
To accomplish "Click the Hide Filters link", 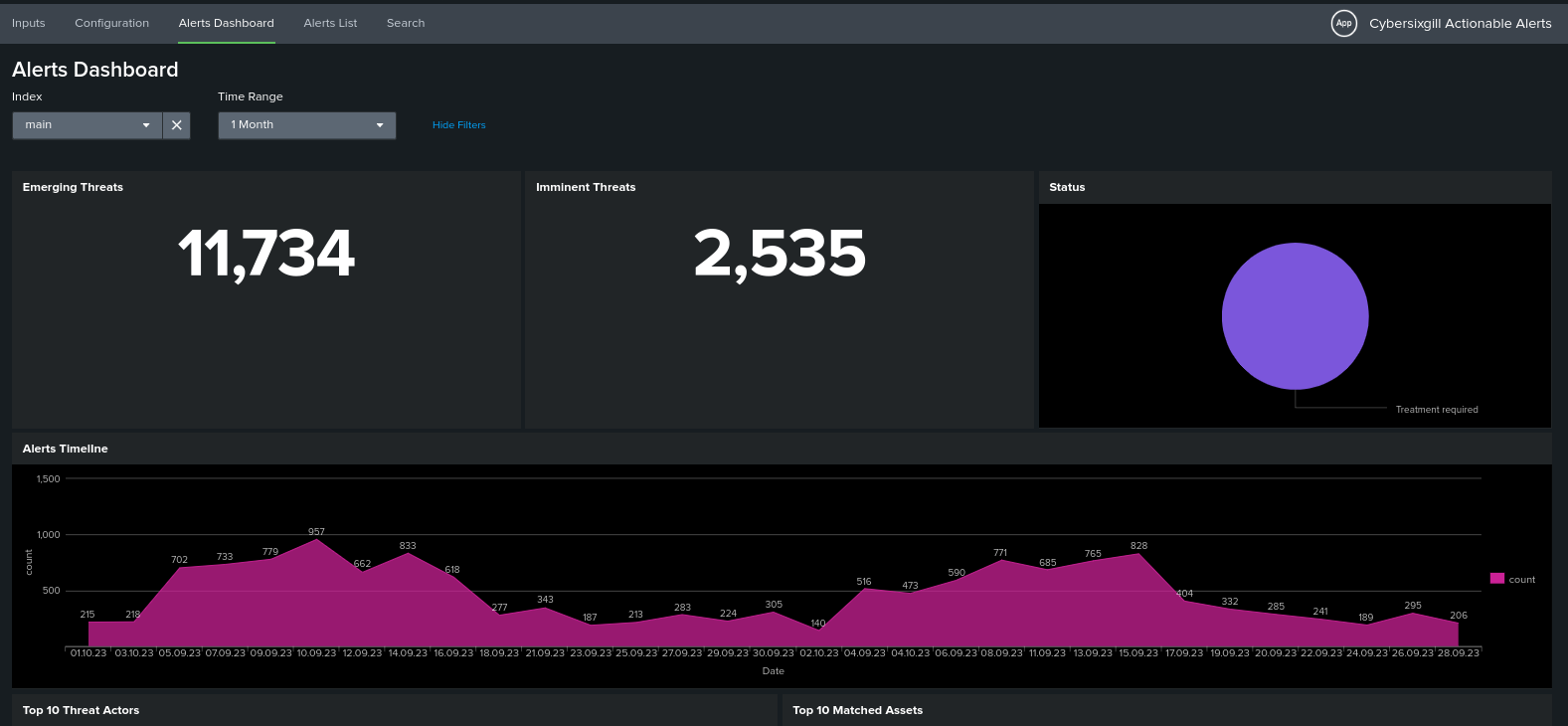I will point(458,125).
